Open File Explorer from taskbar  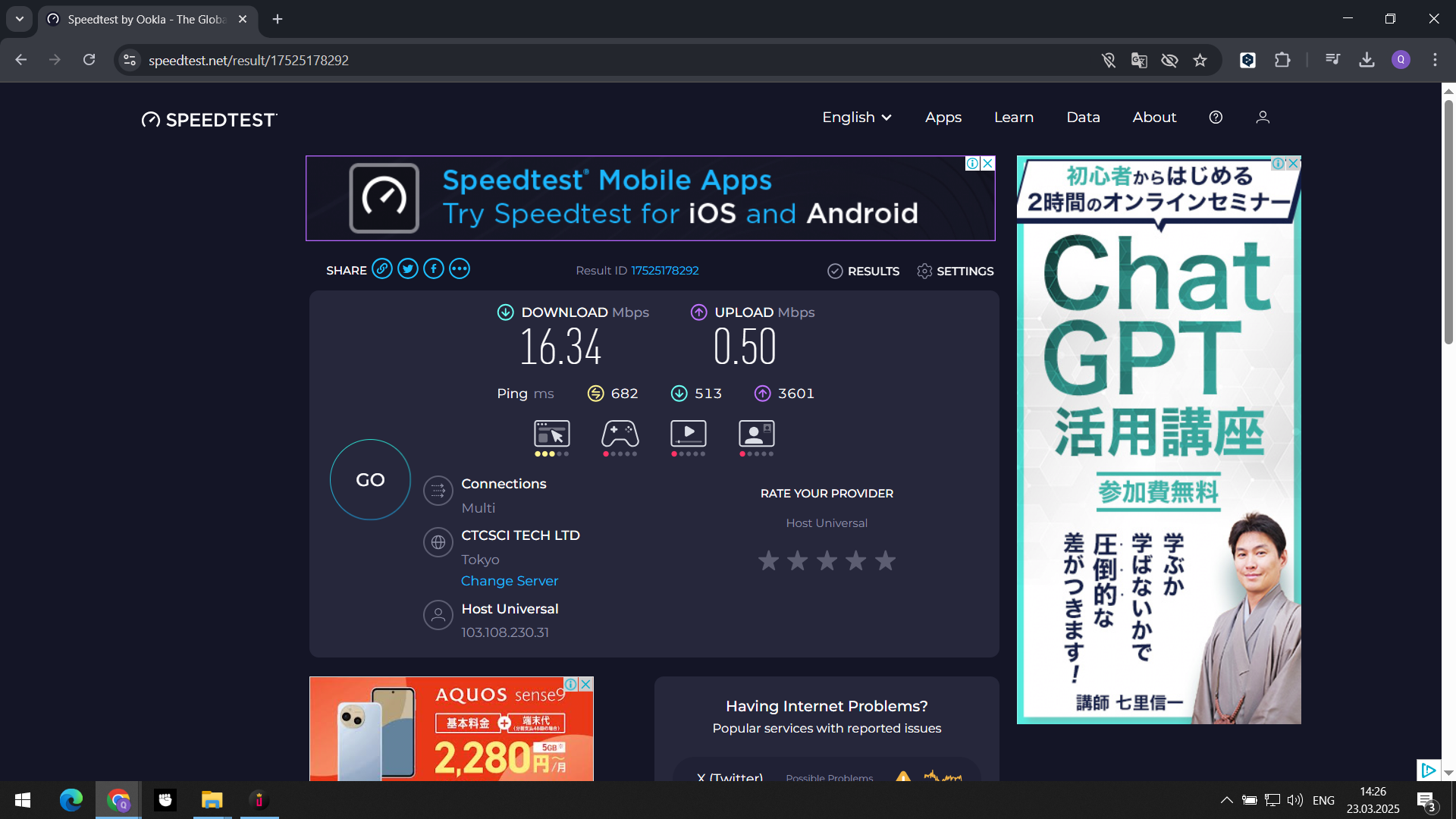(x=212, y=800)
